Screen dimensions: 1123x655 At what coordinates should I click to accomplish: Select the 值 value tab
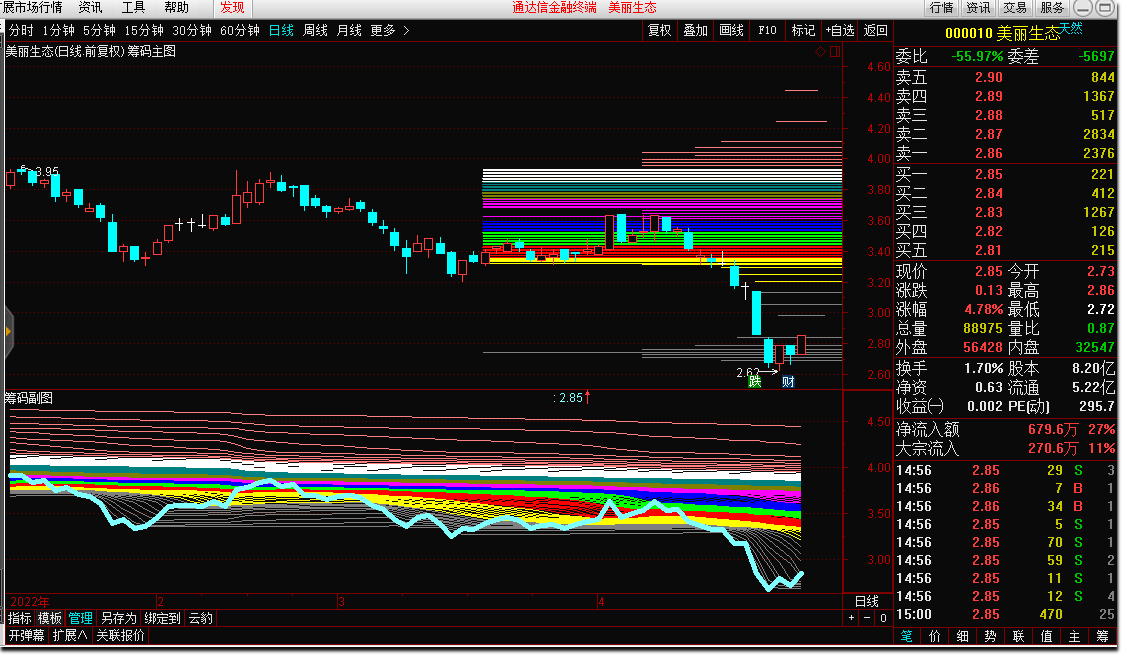click(1046, 636)
